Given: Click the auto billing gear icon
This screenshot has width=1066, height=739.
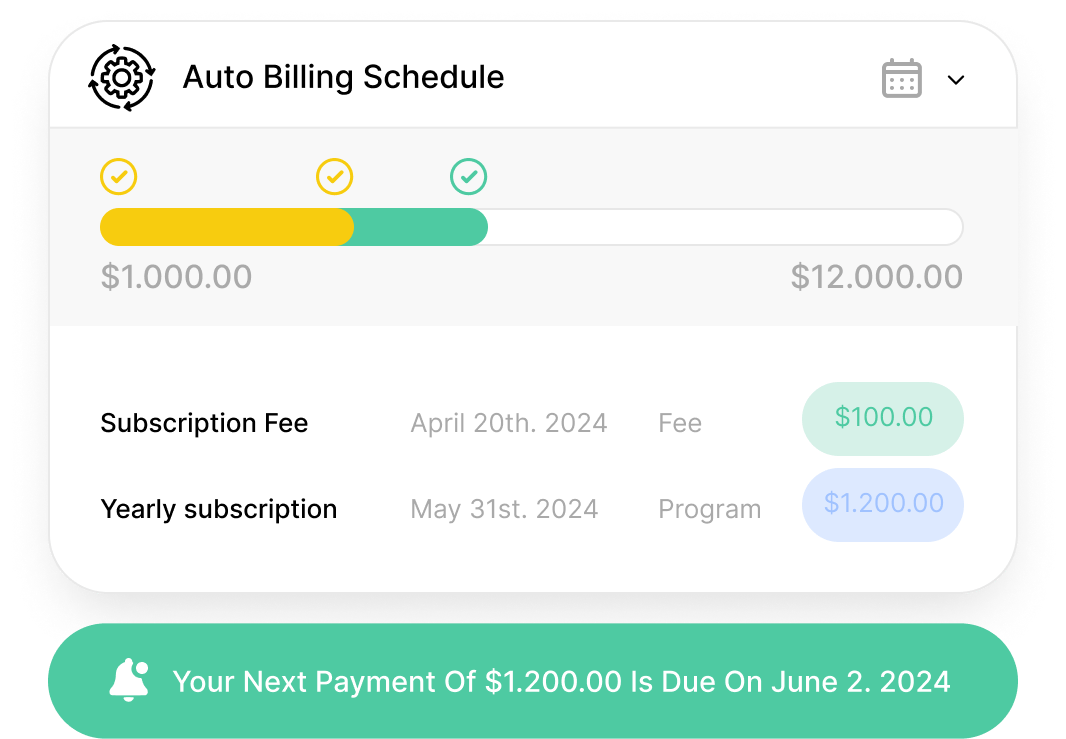Looking at the screenshot, I should point(121,77).
